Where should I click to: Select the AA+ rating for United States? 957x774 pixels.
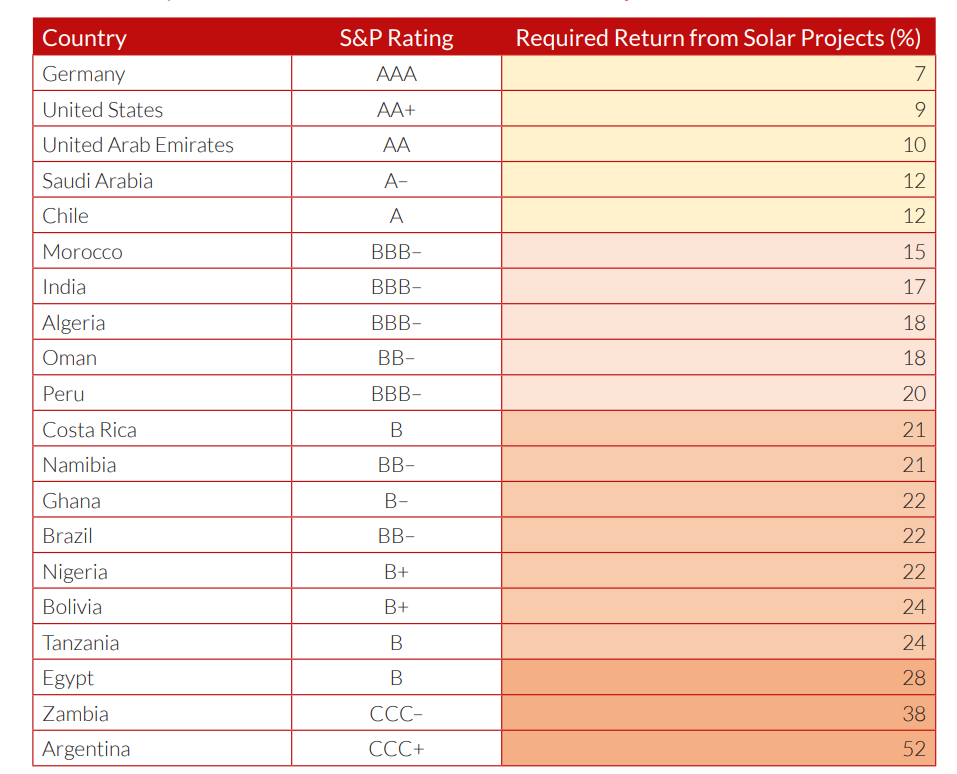click(396, 110)
